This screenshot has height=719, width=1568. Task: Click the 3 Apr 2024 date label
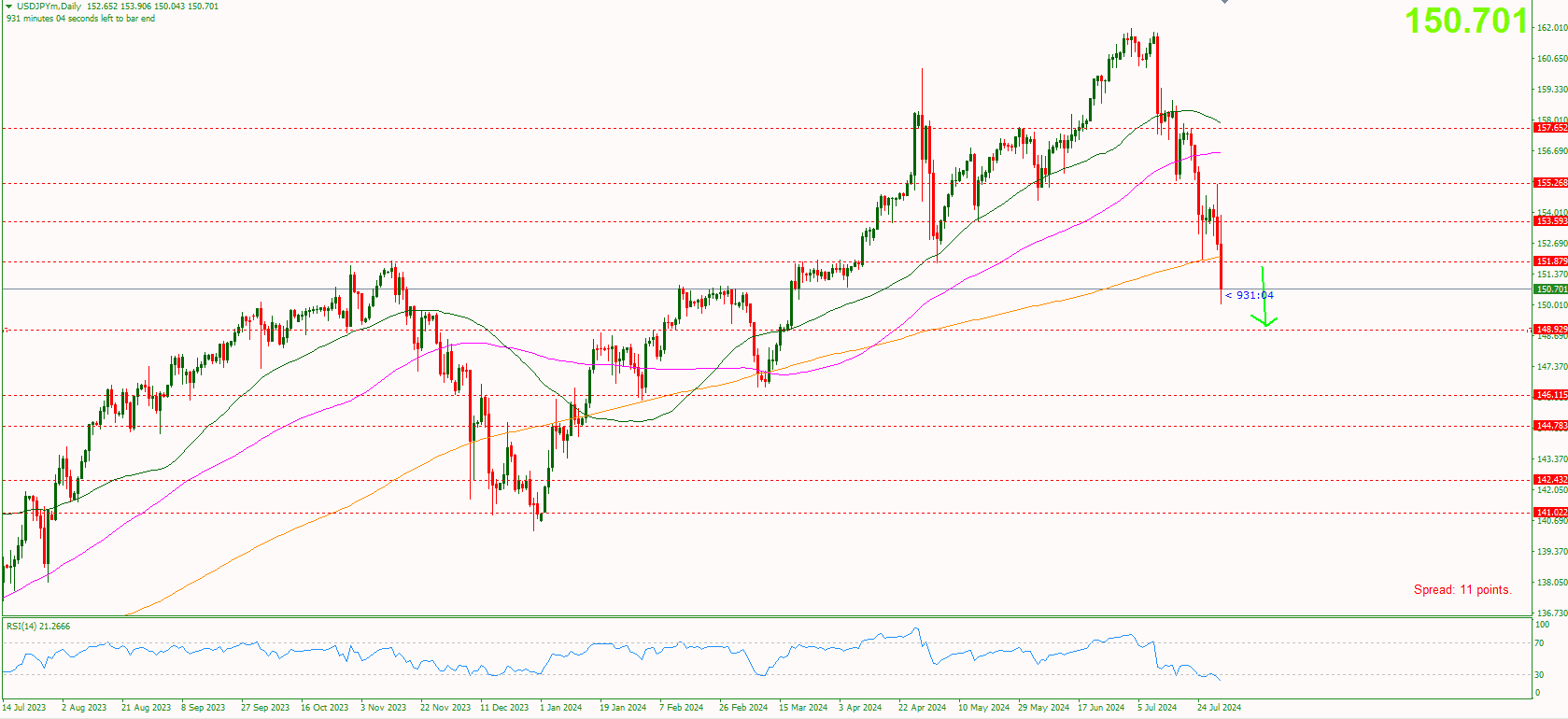(860, 708)
